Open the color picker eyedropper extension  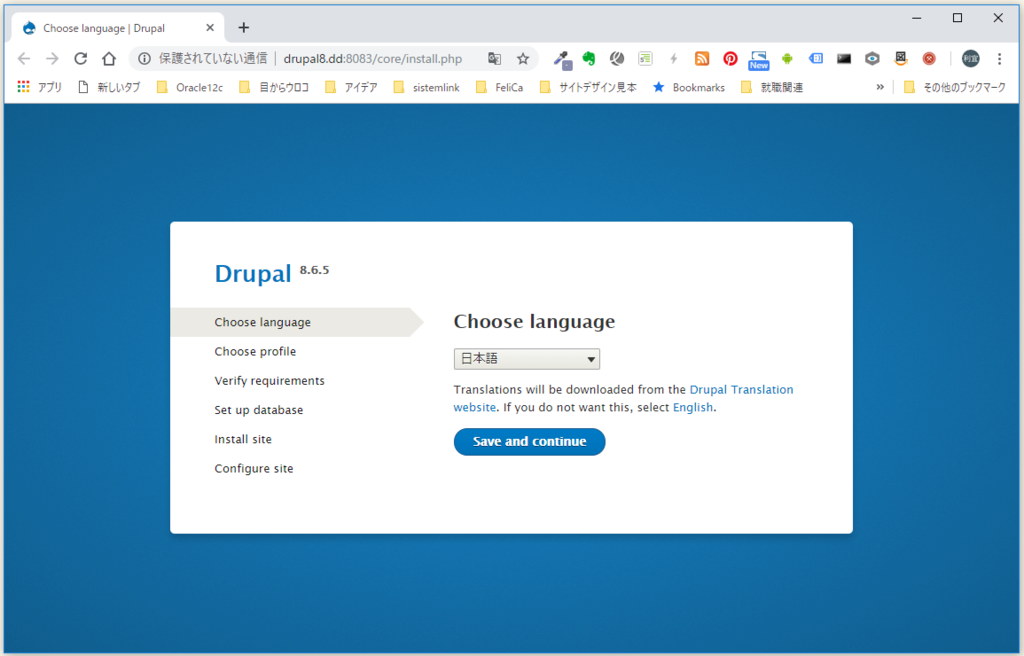[x=562, y=59]
